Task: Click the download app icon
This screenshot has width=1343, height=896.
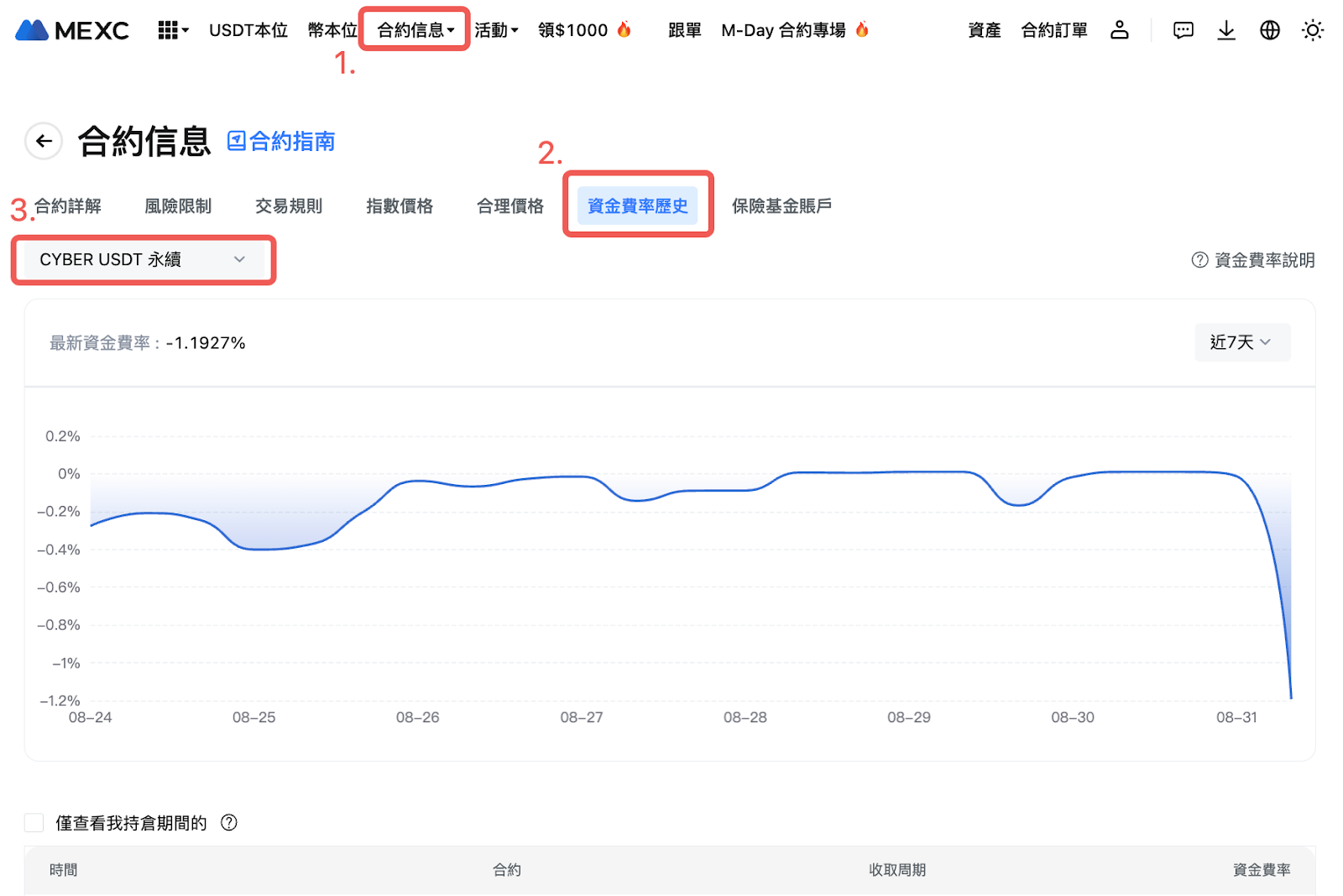Action: pos(1226,30)
